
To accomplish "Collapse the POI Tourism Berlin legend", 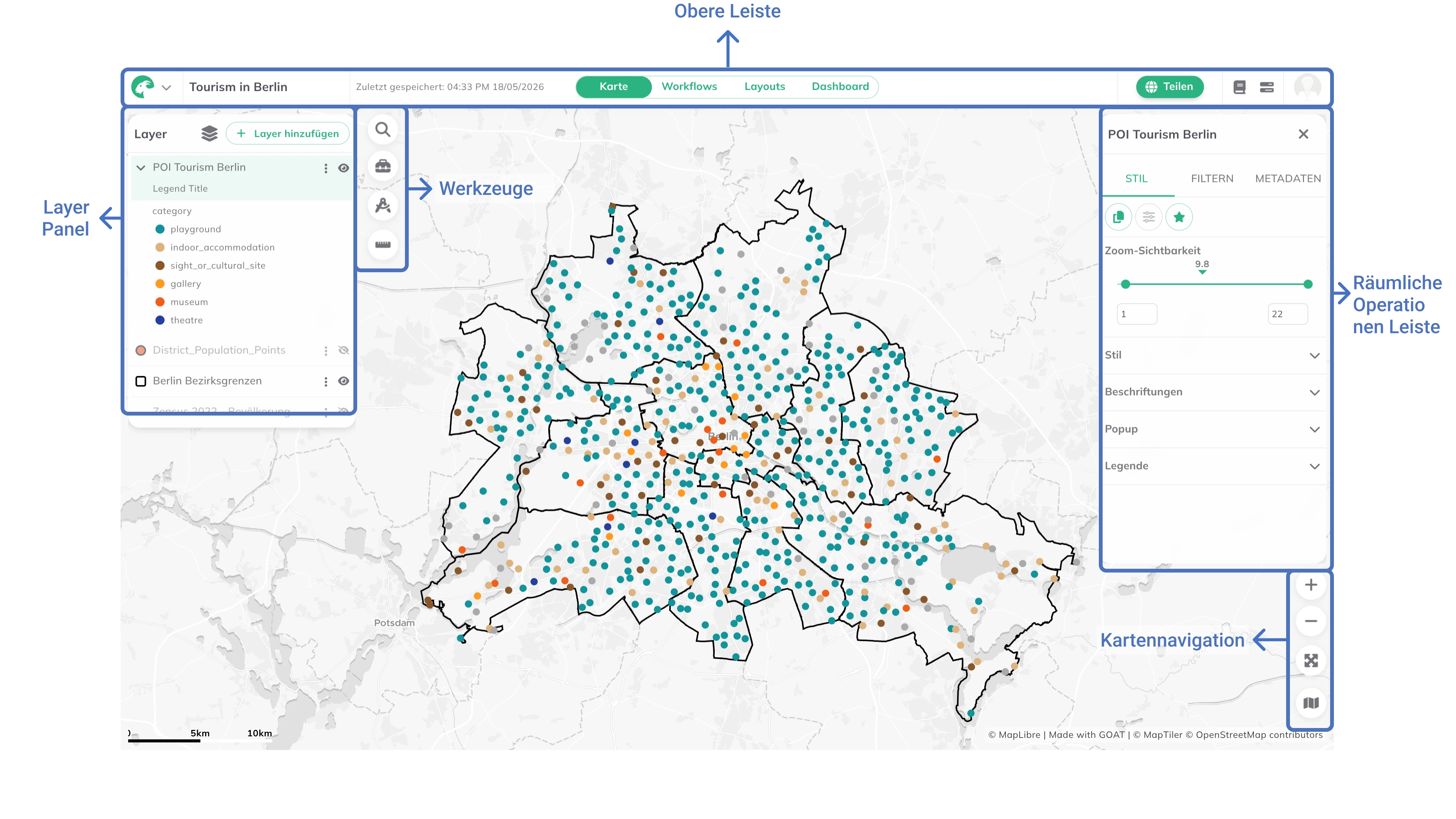I will click(141, 168).
